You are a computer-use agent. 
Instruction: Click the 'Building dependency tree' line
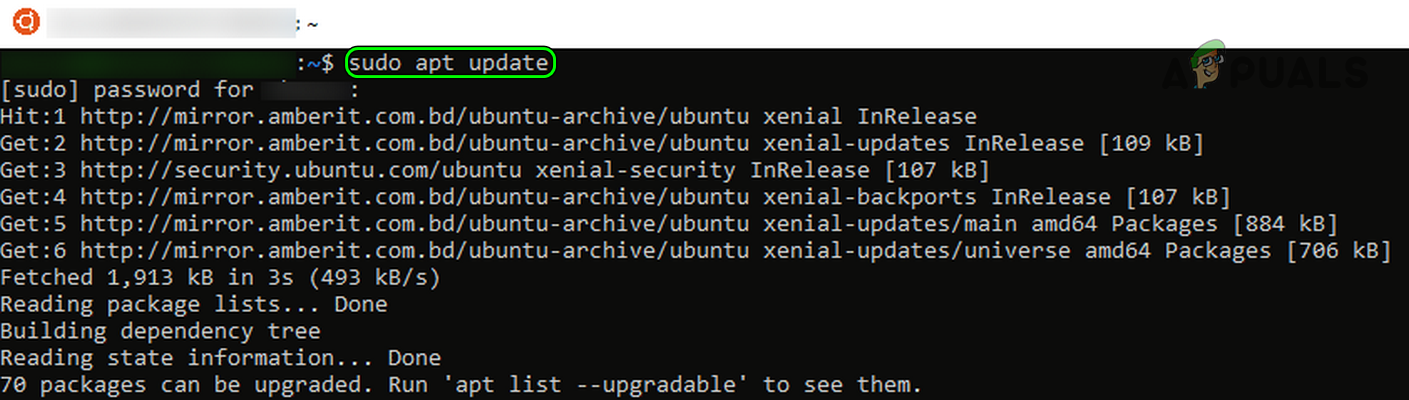click(160, 331)
